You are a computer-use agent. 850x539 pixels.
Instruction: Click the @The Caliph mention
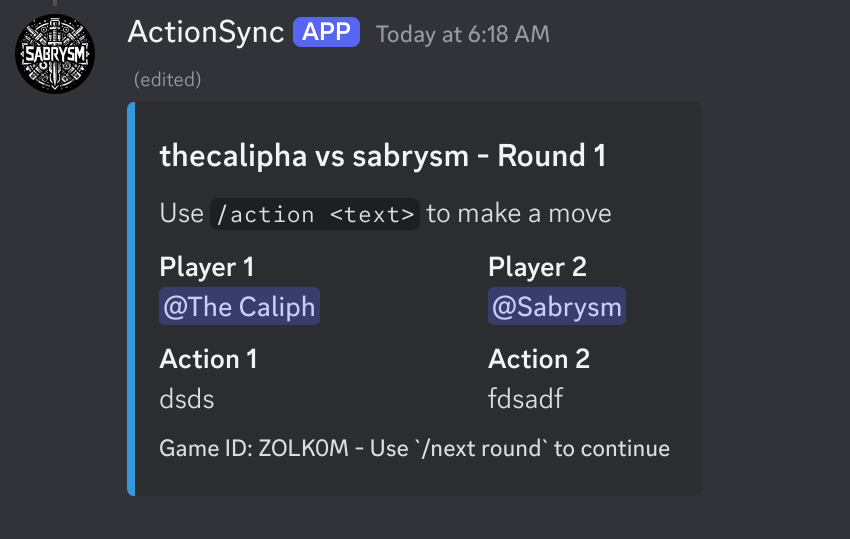pos(239,307)
